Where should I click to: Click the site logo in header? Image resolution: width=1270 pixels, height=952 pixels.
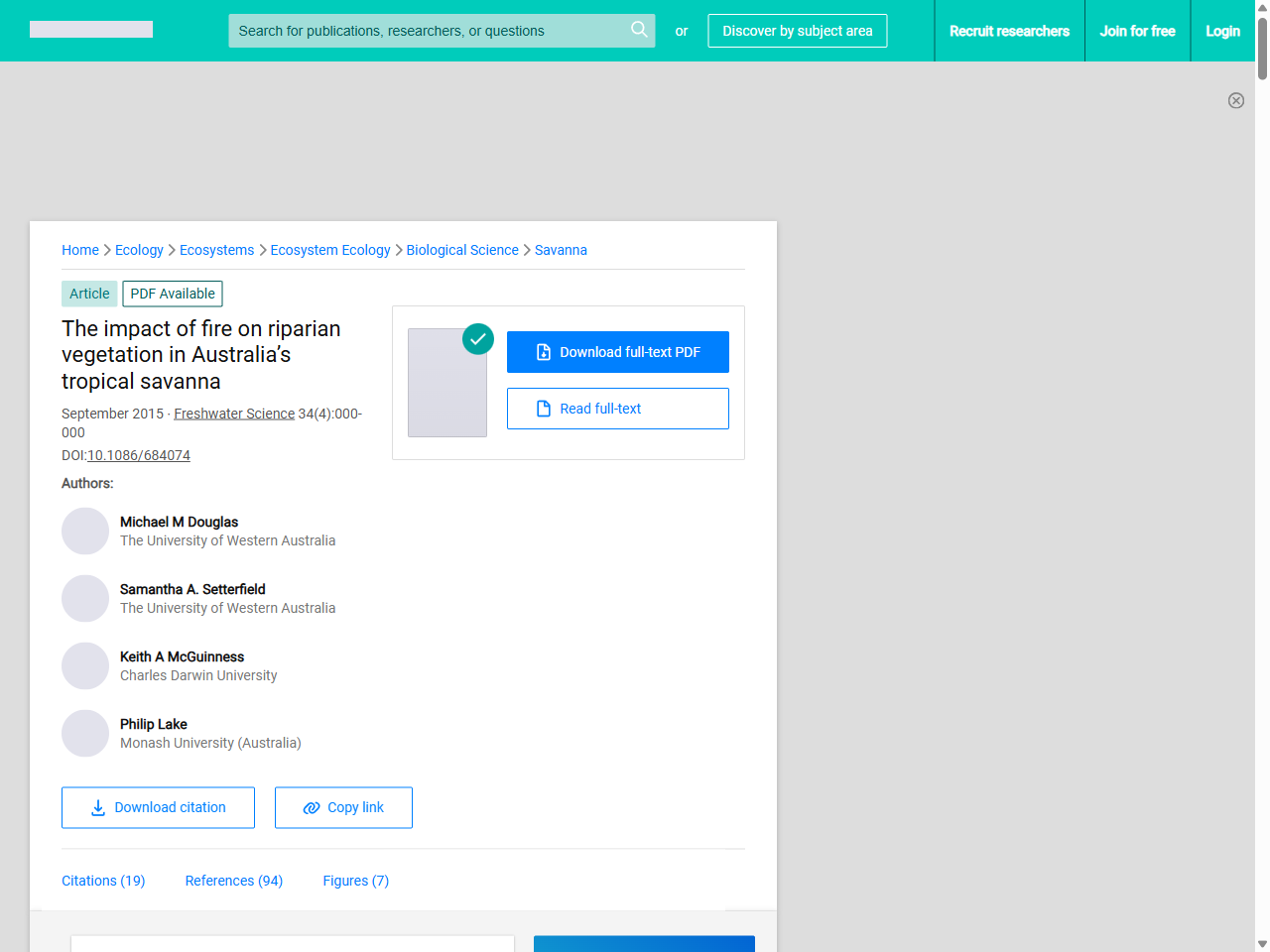[91, 30]
